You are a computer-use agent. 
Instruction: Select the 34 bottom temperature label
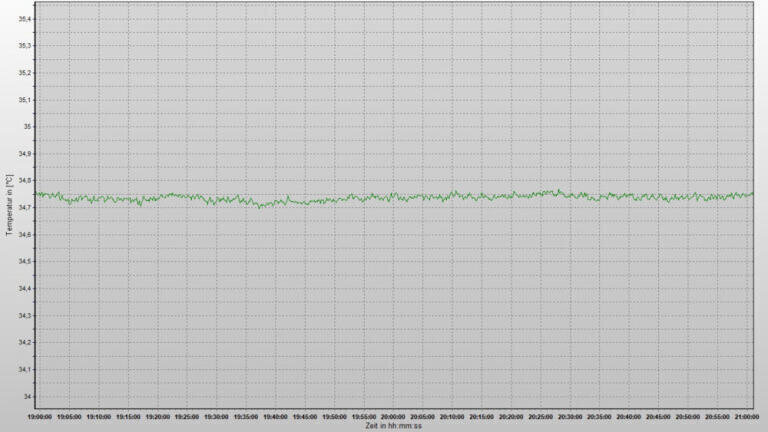tap(27, 397)
